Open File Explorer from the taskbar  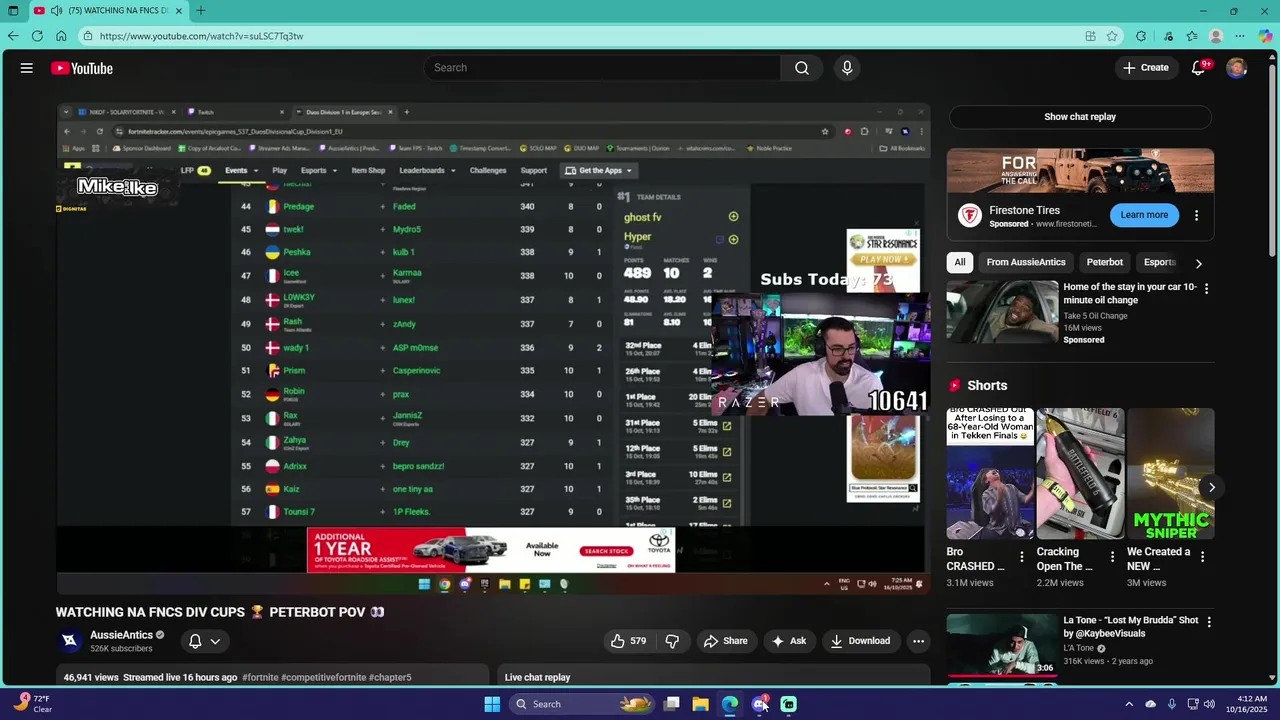701,704
